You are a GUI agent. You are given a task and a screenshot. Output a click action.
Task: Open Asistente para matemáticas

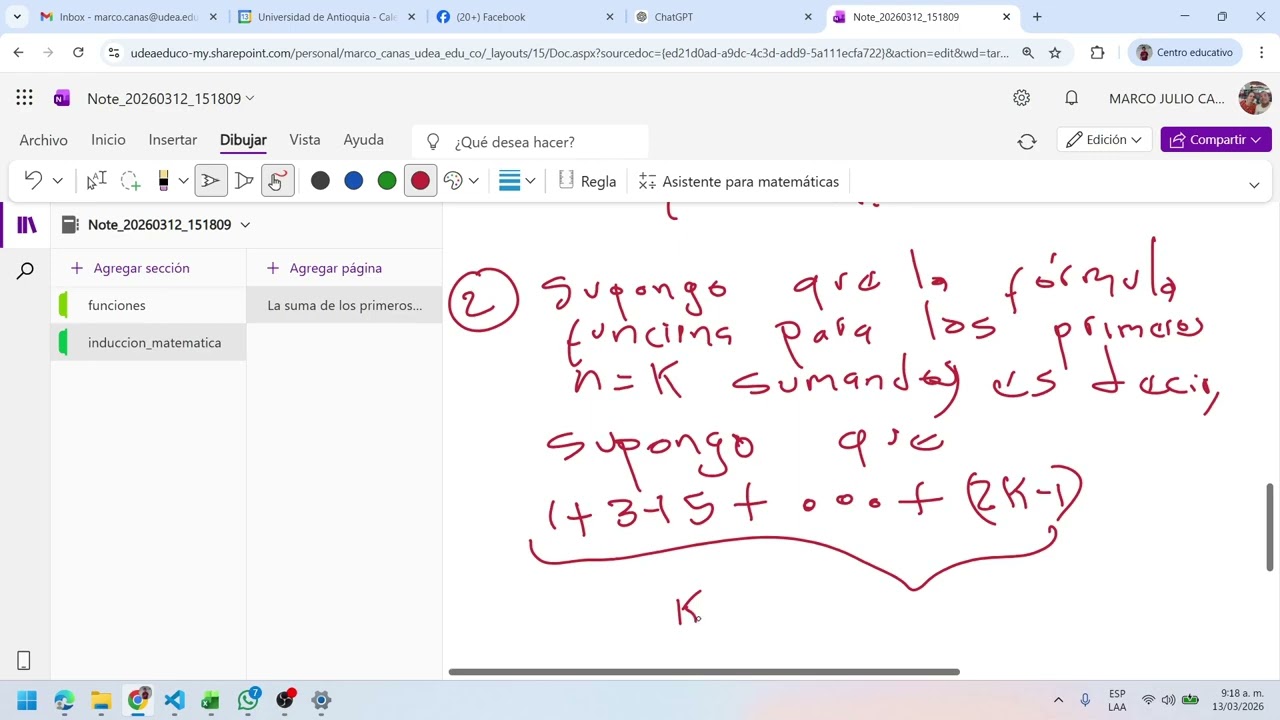(x=739, y=181)
